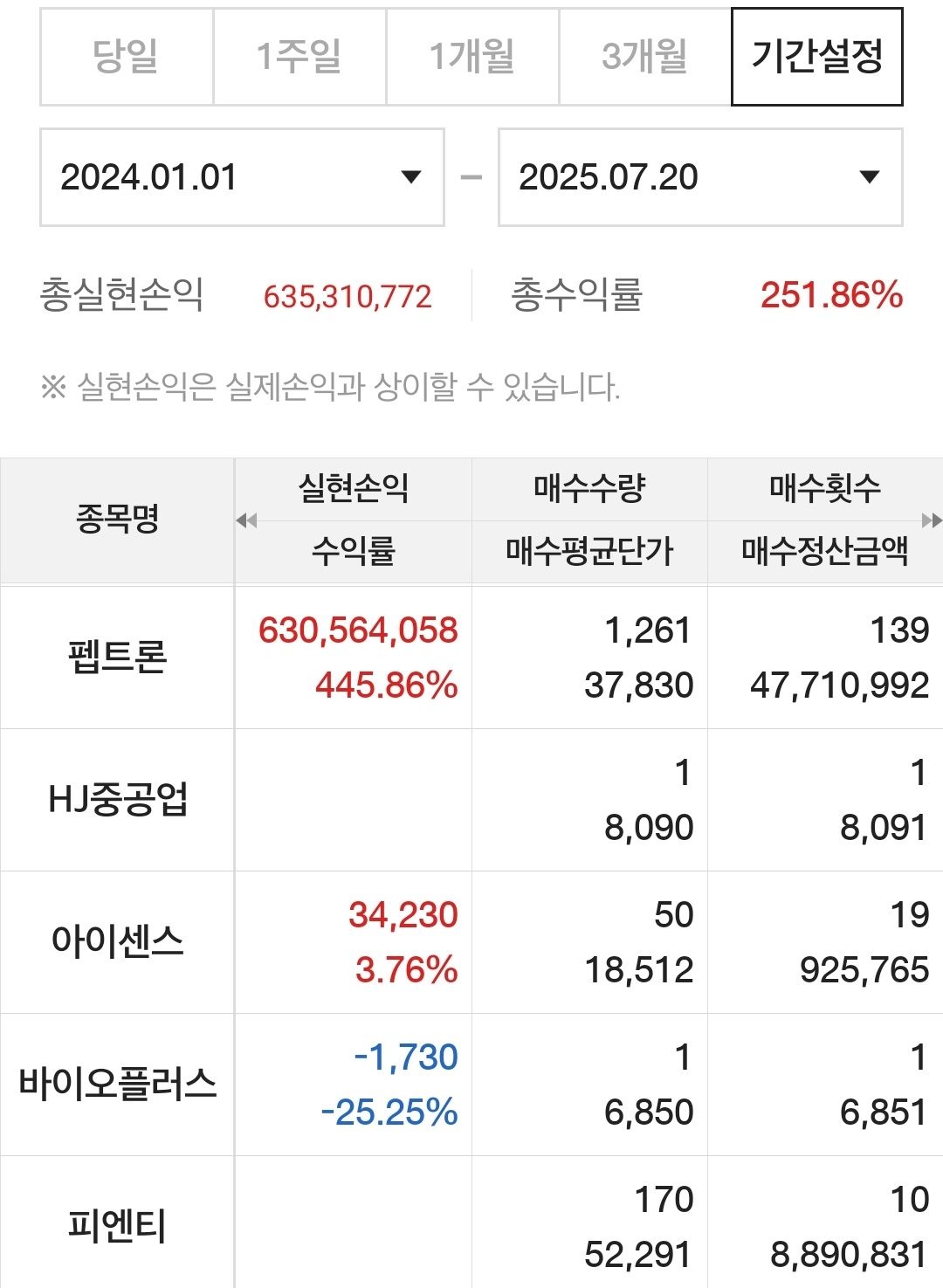Select the 당일 period tab

click(x=127, y=57)
